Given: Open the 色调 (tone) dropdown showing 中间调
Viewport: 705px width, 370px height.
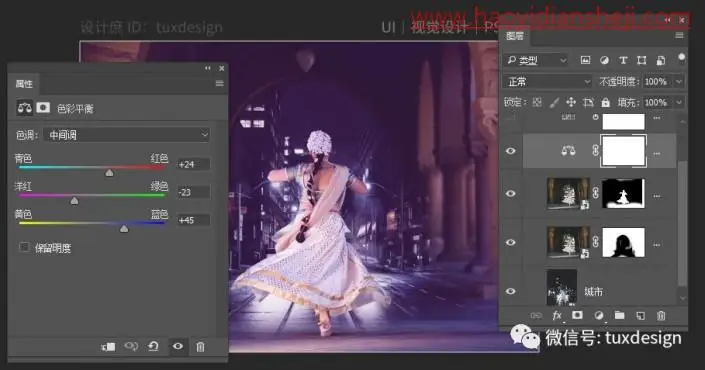Looking at the screenshot, I should point(127,134).
